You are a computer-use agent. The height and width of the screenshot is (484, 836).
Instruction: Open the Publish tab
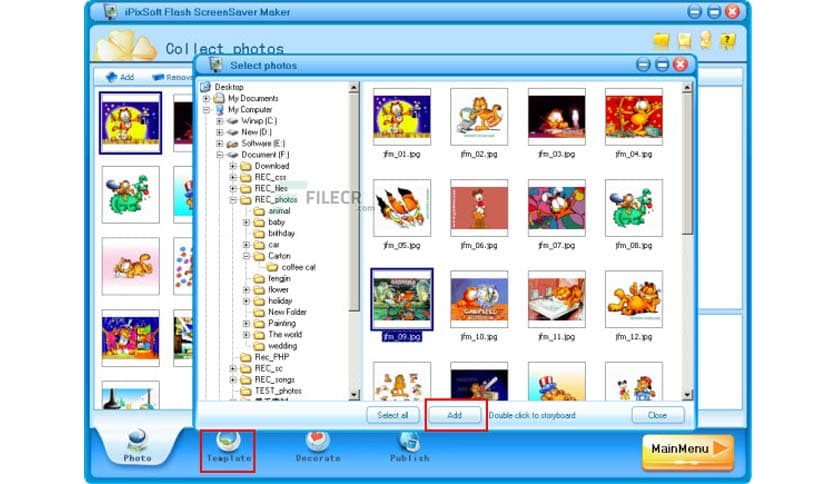point(409,447)
